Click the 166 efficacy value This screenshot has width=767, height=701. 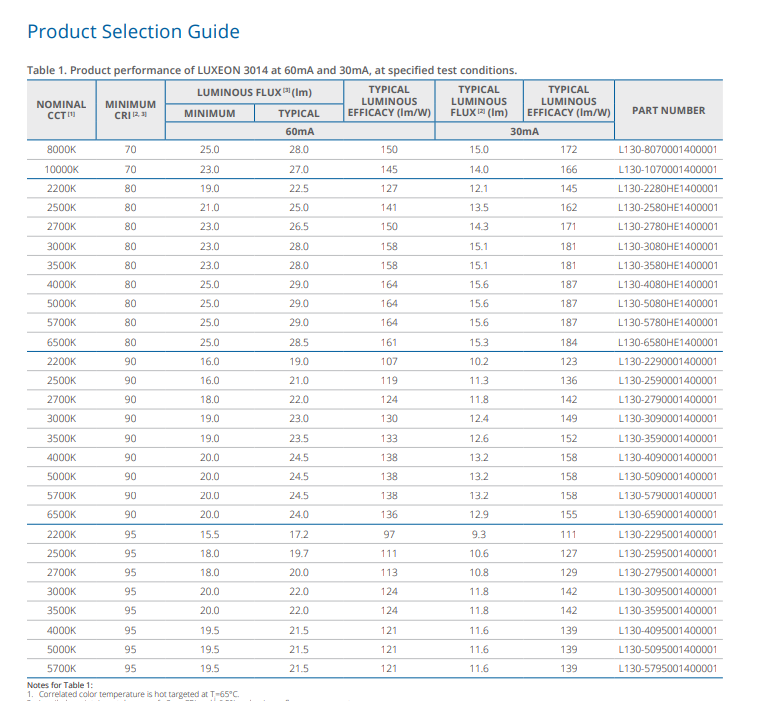pyautogui.click(x=568, y=170)
